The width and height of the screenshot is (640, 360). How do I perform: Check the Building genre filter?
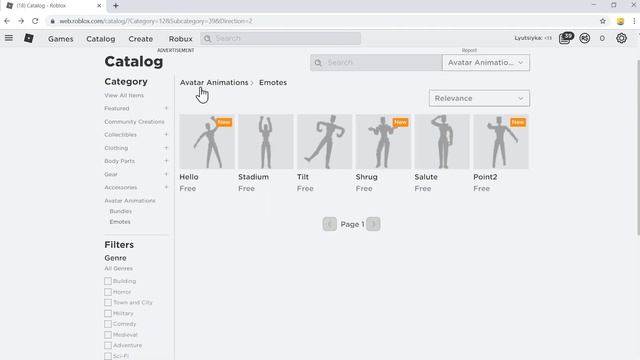tap(108, 281)
